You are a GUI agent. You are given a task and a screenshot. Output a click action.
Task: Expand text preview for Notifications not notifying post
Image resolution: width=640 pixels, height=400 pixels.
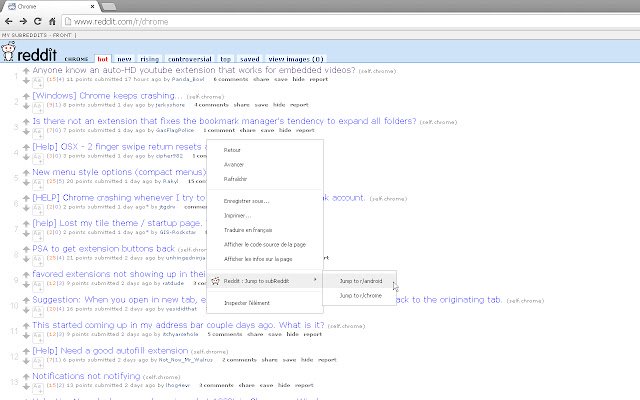pos(38,387)
